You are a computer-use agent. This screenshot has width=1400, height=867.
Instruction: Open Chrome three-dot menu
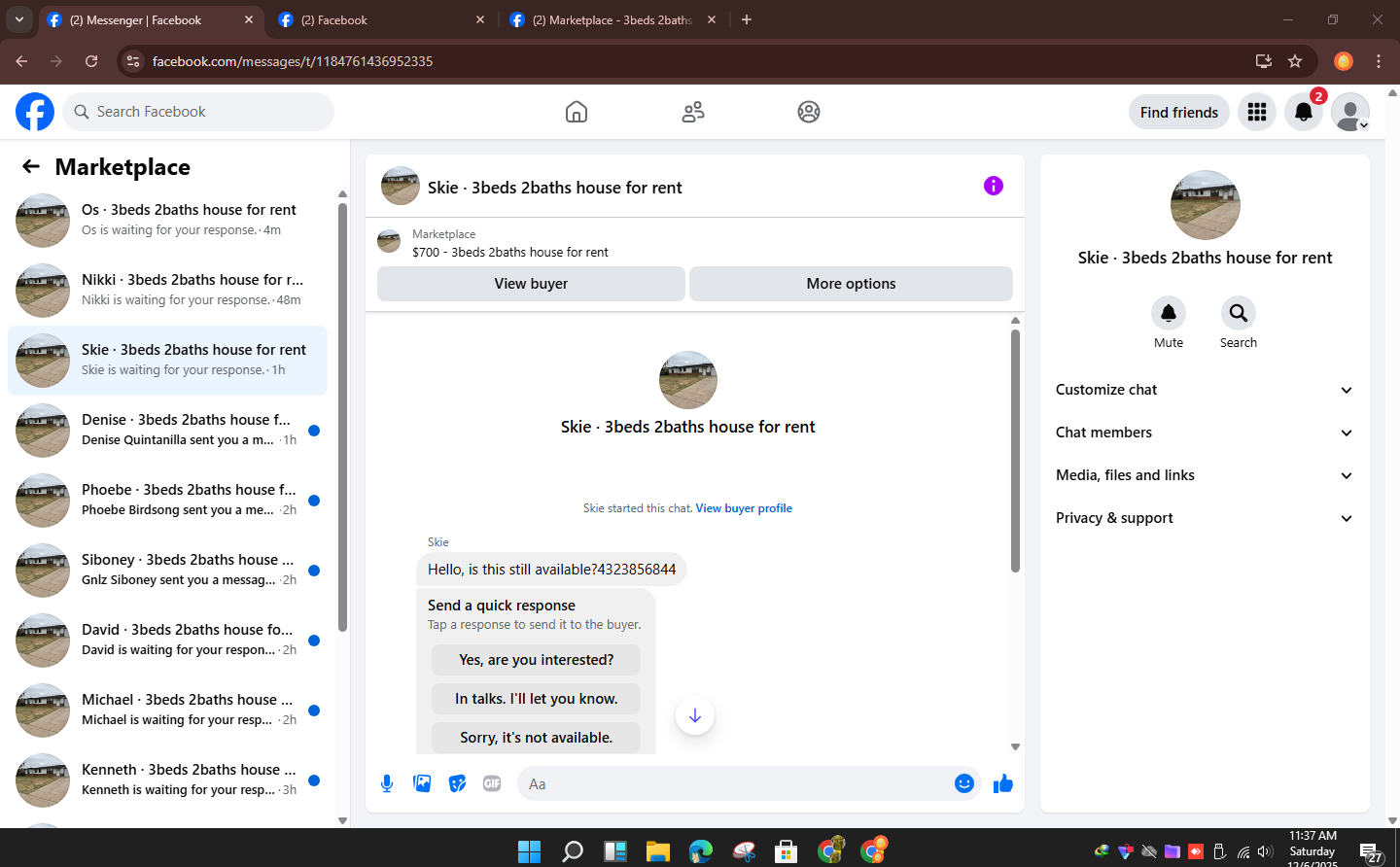[1379, 61]
